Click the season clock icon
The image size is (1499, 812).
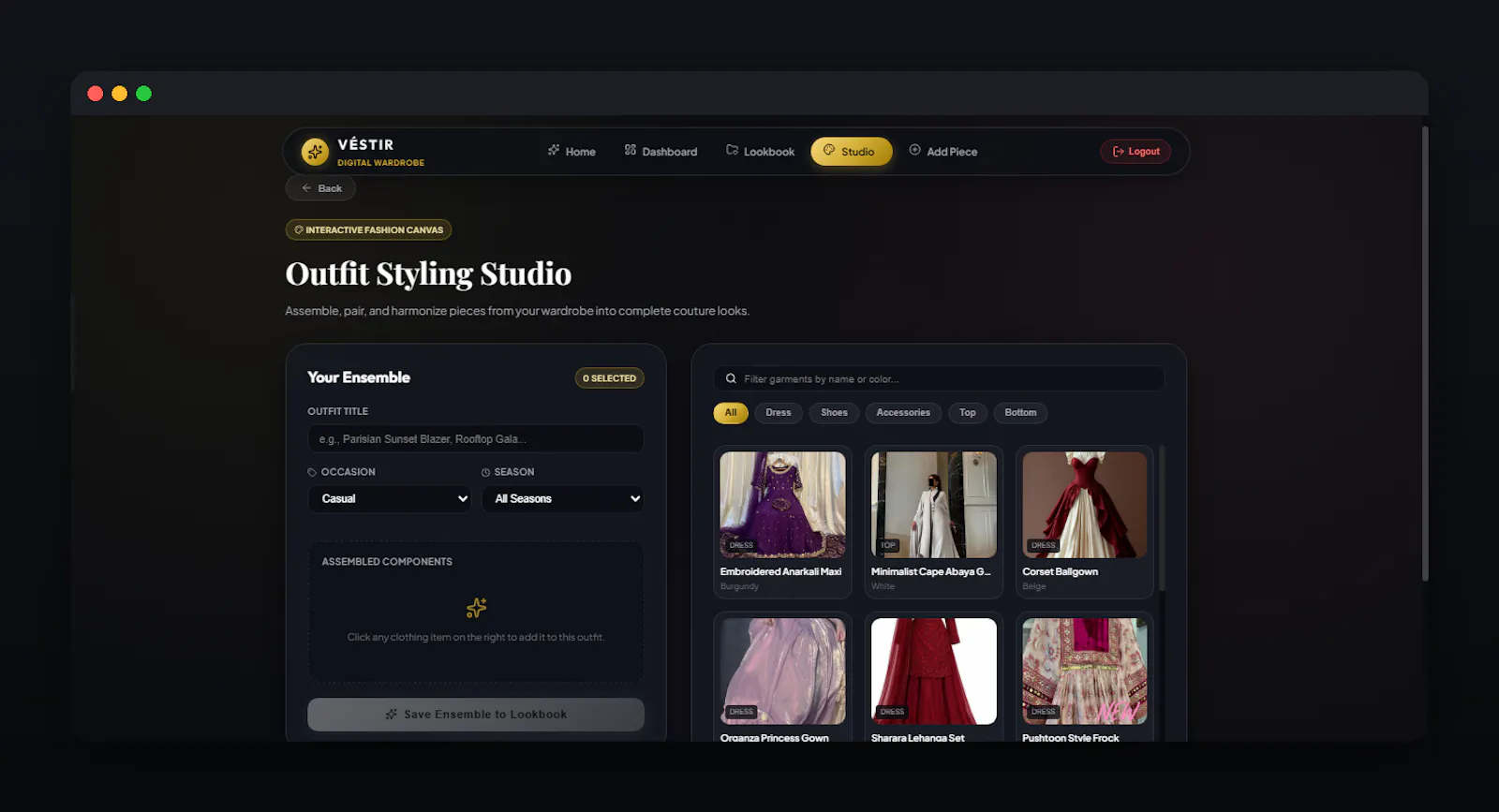(x=485, y=473)
